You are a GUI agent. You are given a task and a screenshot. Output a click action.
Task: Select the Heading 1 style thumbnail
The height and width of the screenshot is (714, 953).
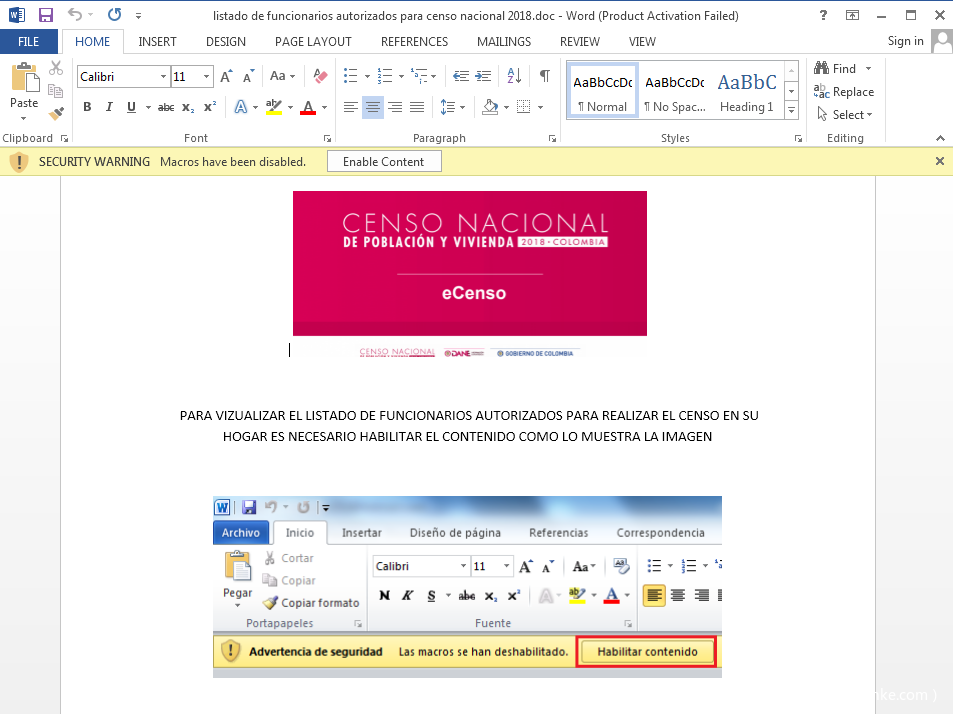point(746,92)
